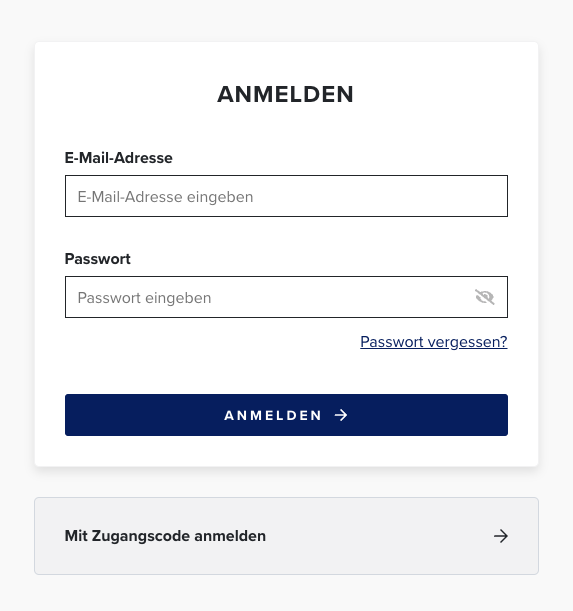Image resolution: width=573 pixels, height=611 pixels.
Task: Click the Mit Zugangscode anmelden bold text
Action: (165, 536)
